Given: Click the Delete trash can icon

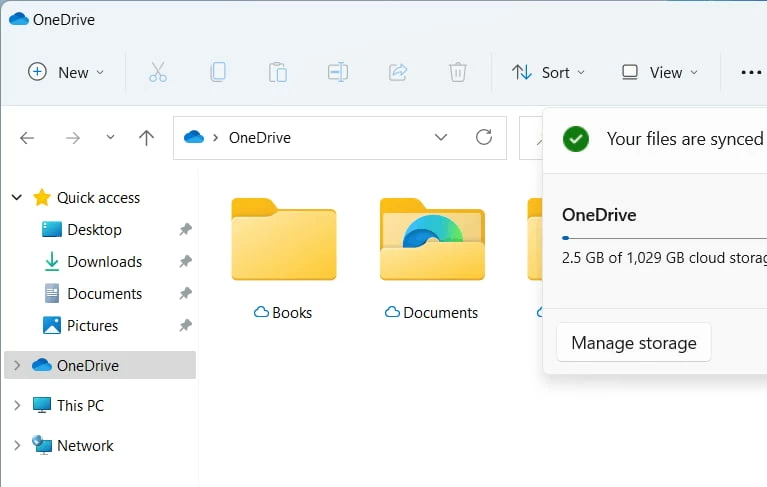Looking at the screenshot, I should click(457, 72).
